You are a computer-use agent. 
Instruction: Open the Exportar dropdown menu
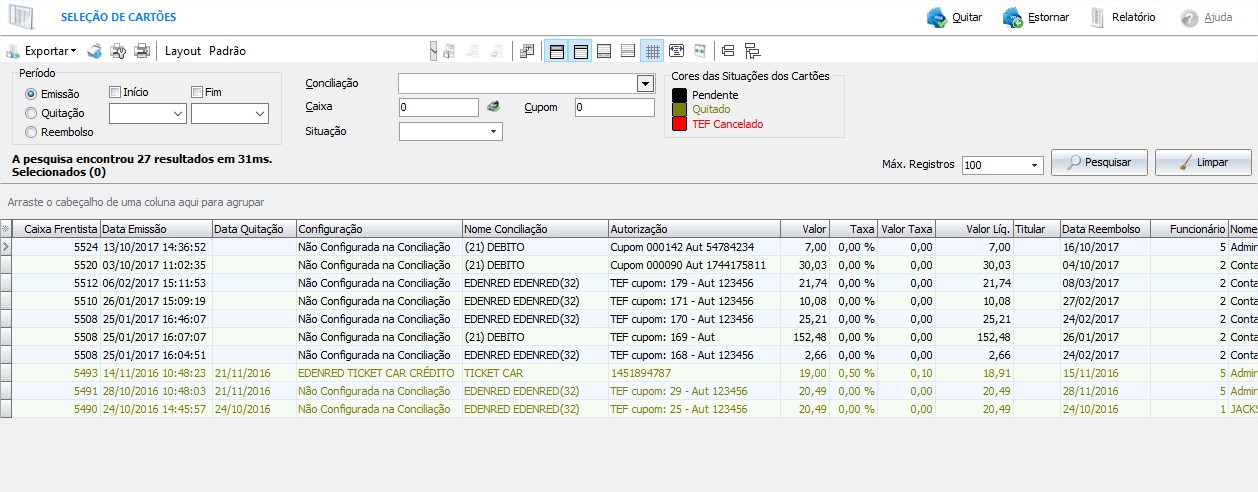pos(41,50)
